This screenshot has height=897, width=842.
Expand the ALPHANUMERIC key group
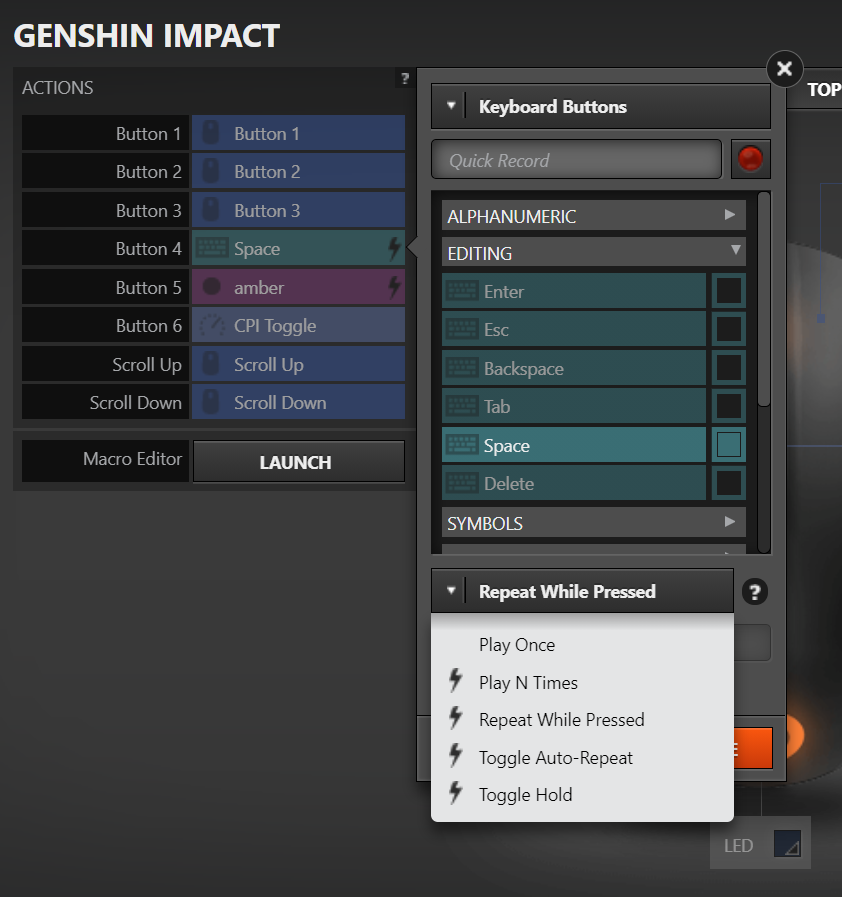[594, 216]
